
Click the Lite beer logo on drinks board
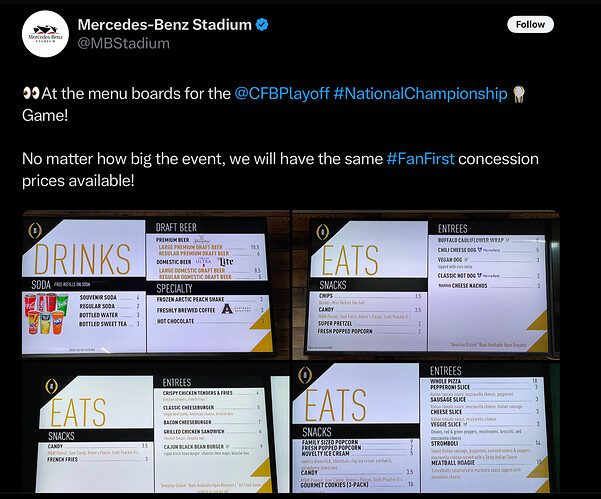(228, 261)
